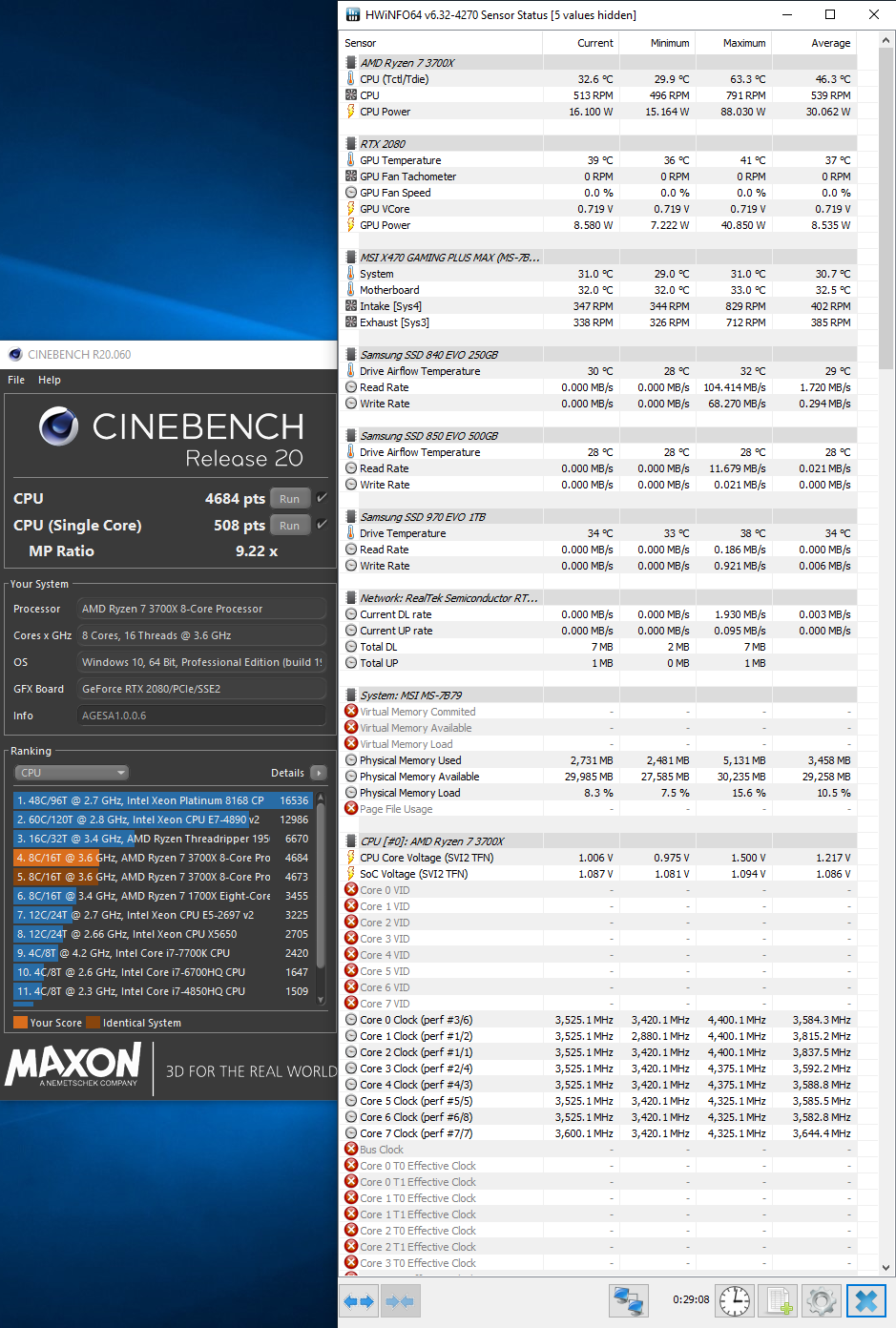The width and height of the screenshot is (896, 1328).
Task: Click the CPU (Tctl/Tdie) thermometer icon
Action: pos(351,79)
